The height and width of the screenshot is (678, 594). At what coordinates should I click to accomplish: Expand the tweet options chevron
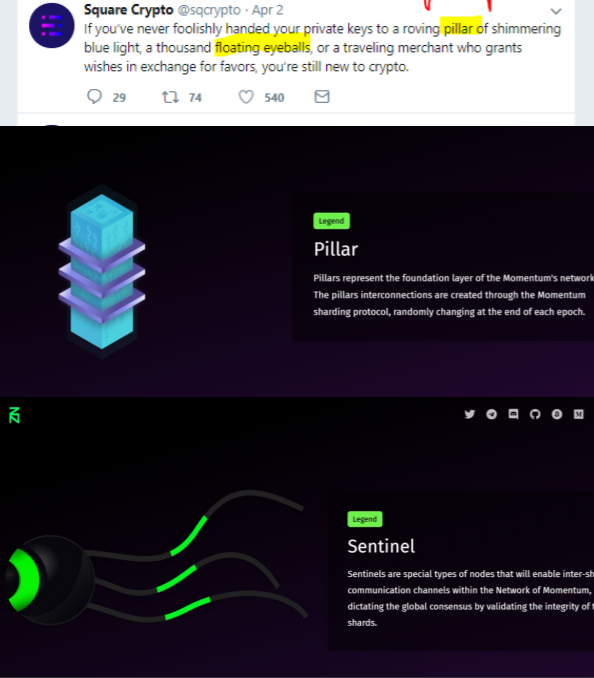click(556, 11)
